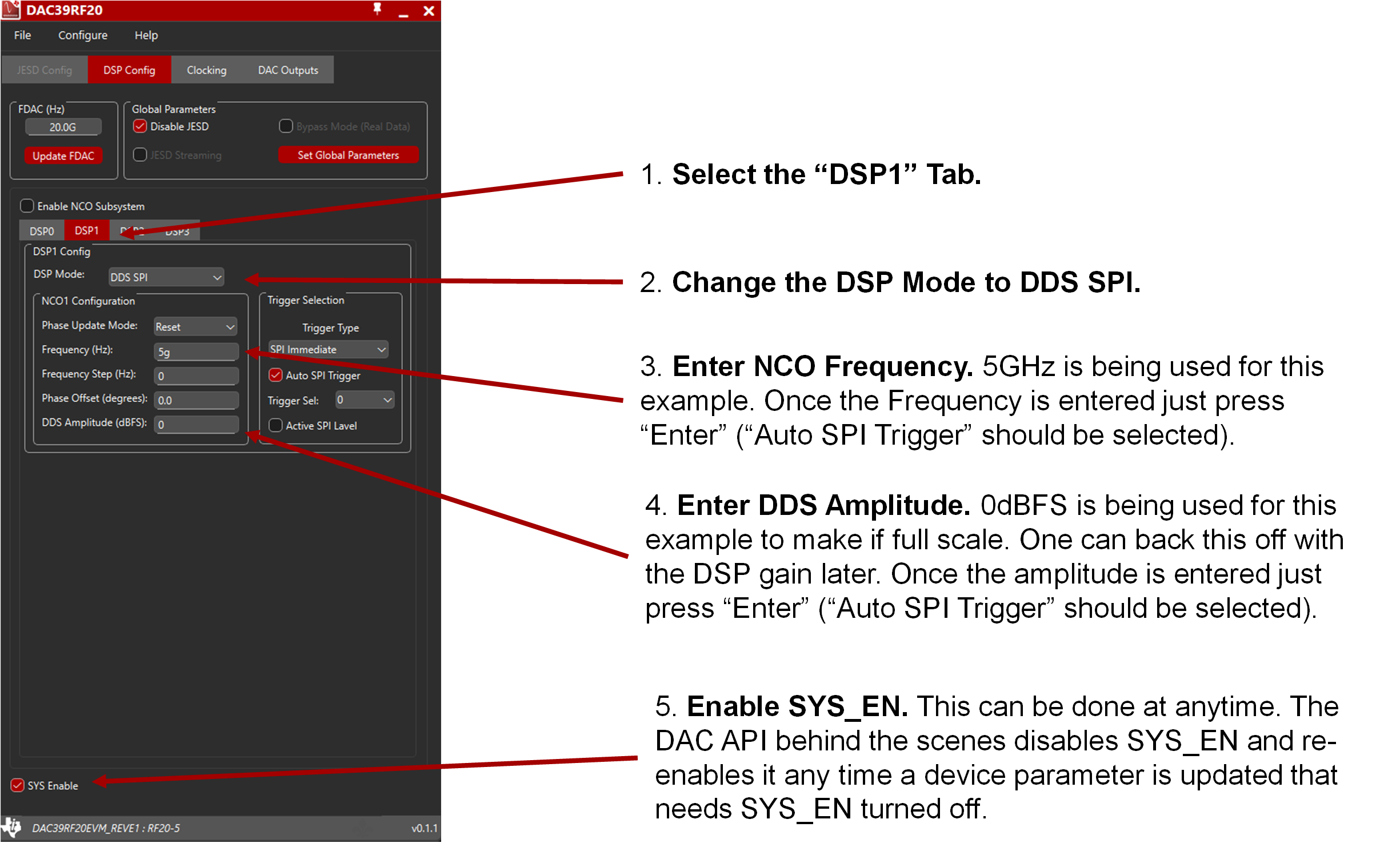1400x843 pixels.
Task: Open the Trigger Sel dropdown
Action: point(364,399)
